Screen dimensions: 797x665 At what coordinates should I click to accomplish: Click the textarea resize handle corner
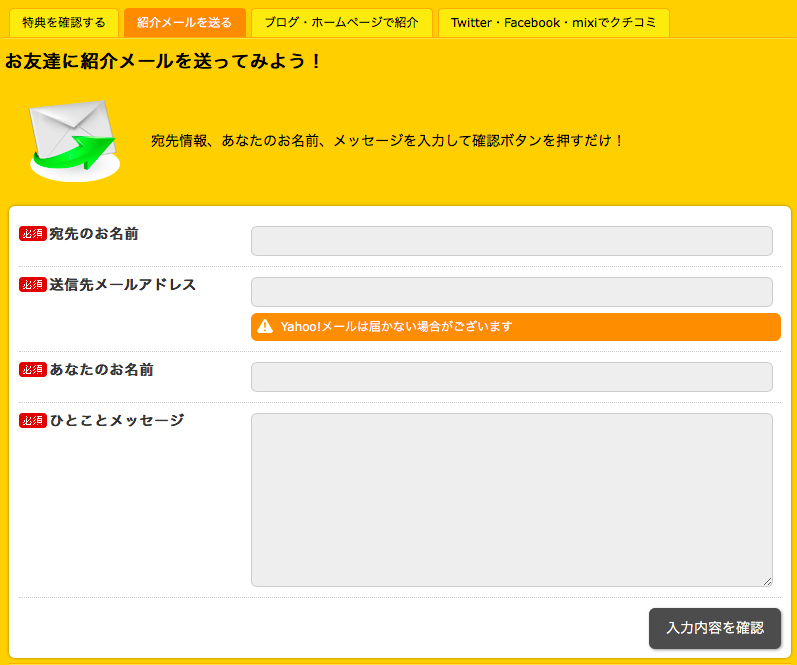767,582
